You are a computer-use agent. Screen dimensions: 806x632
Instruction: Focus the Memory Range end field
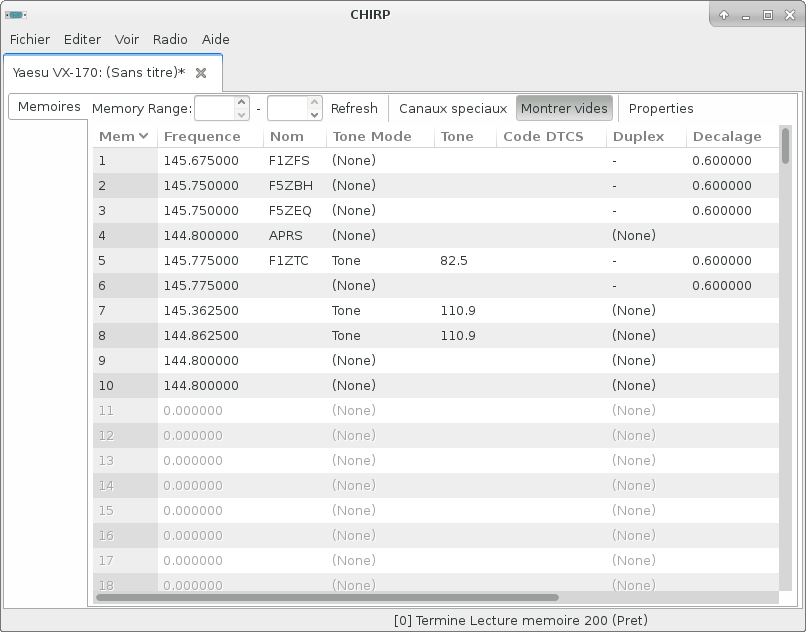288,109
